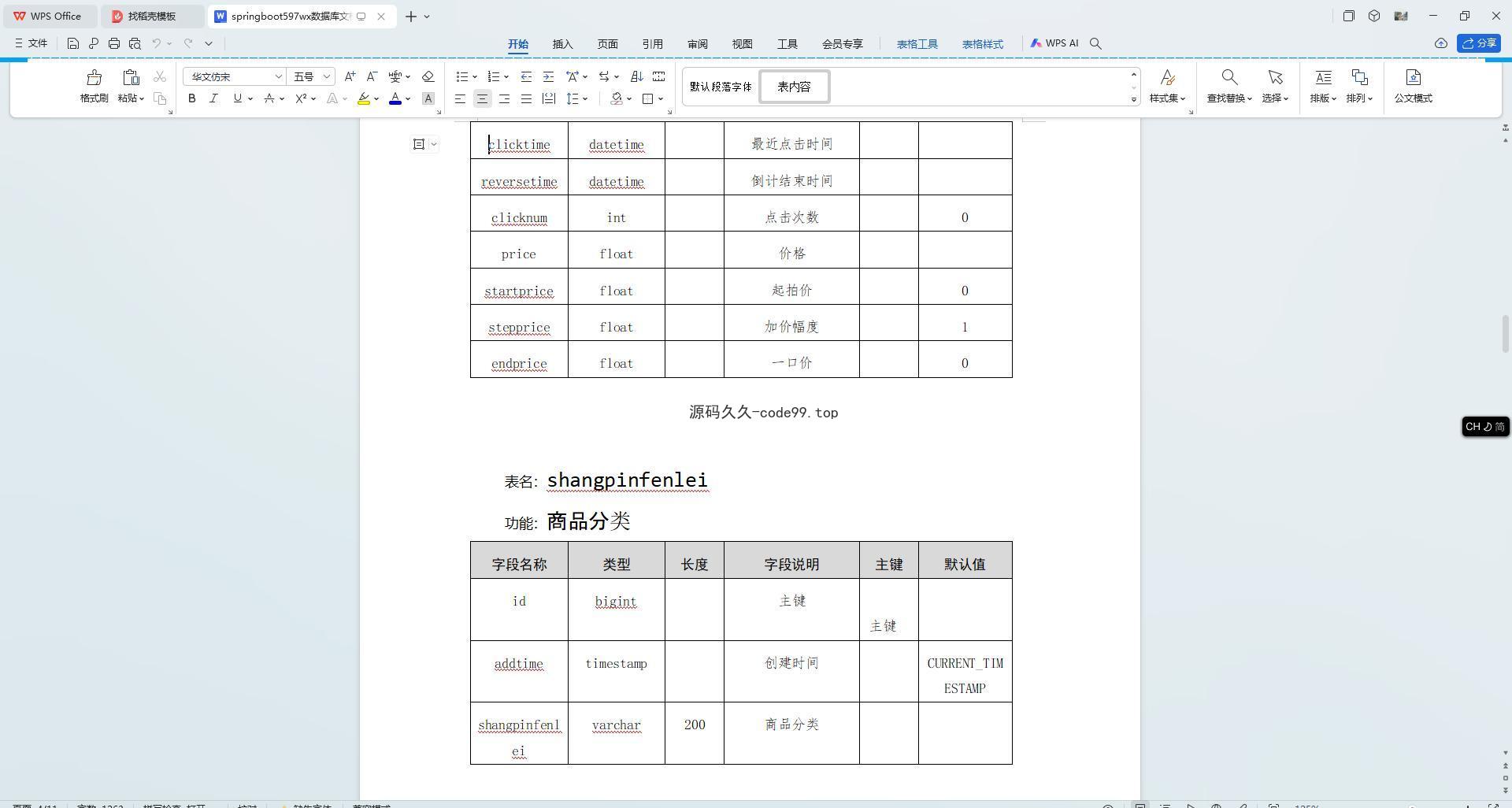Click the vertical scrollbar thumb

(1505, 334)
